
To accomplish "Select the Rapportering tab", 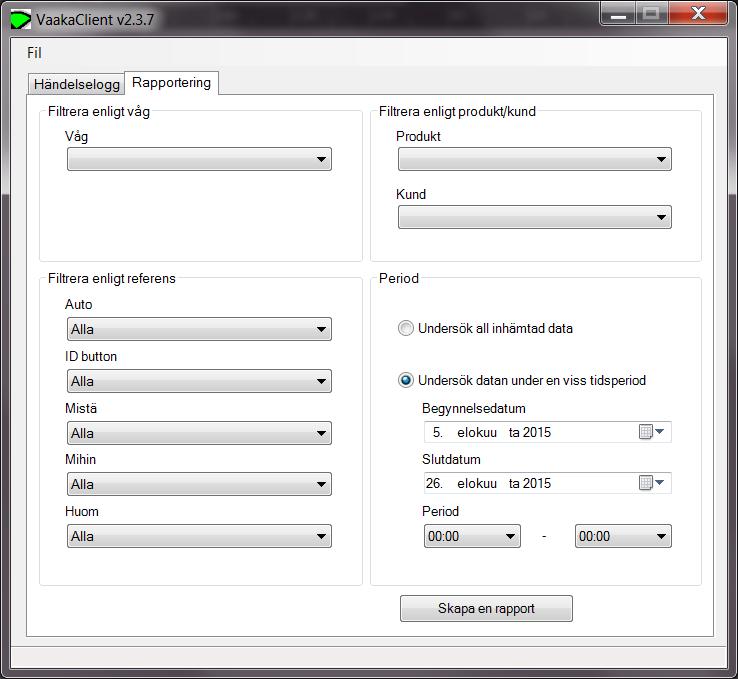I will 171,83.
